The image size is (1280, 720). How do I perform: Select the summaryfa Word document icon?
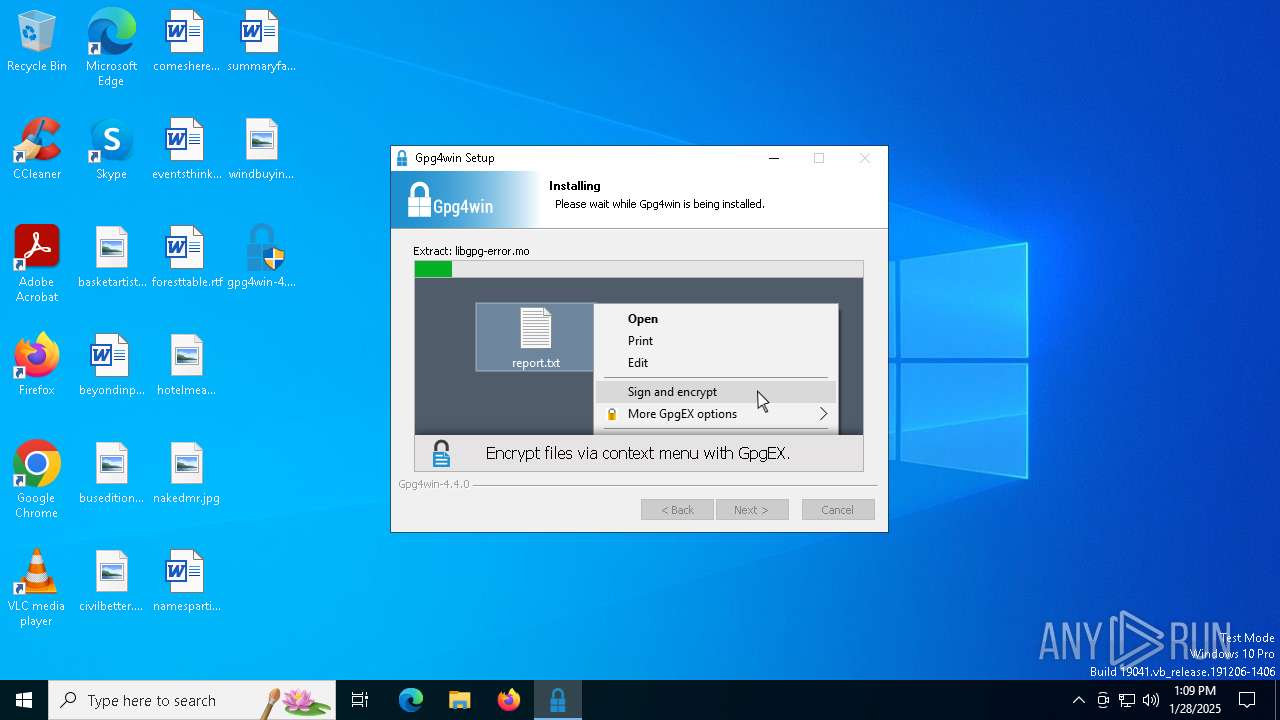261,42
